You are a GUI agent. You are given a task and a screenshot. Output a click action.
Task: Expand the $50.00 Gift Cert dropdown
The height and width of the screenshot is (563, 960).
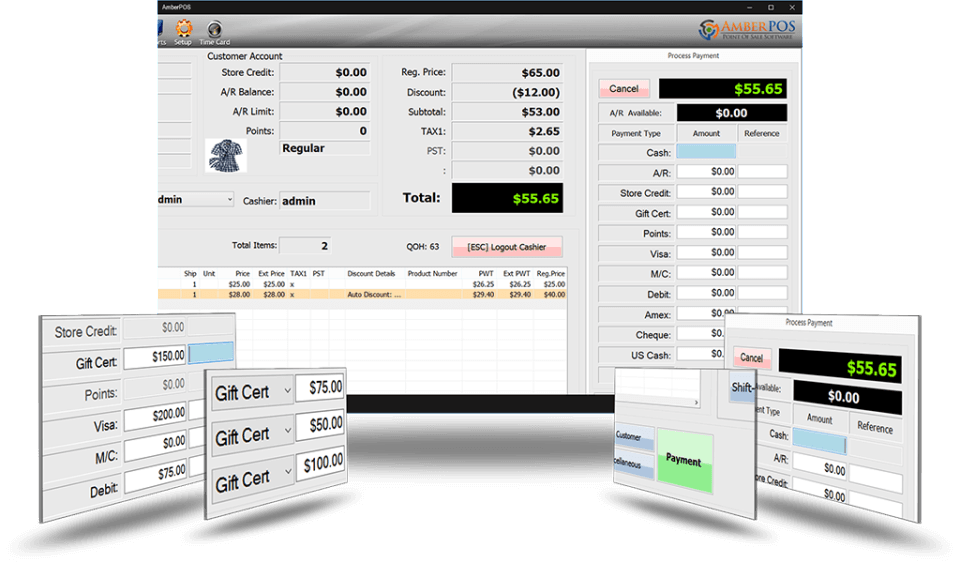pyautogui.click(x=288, y=431)
